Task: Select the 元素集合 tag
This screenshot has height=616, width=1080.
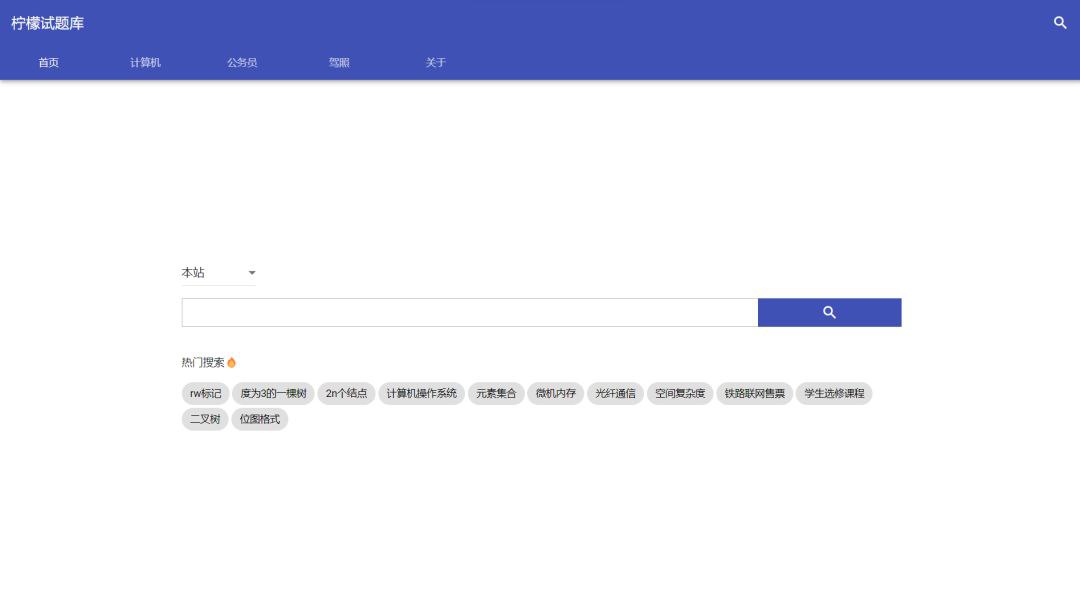Action: [496, 393]
